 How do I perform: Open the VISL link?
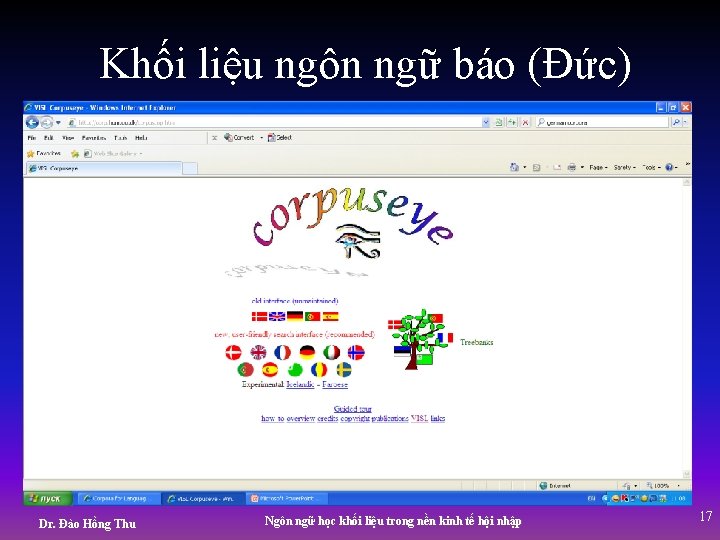coord(420,418)
